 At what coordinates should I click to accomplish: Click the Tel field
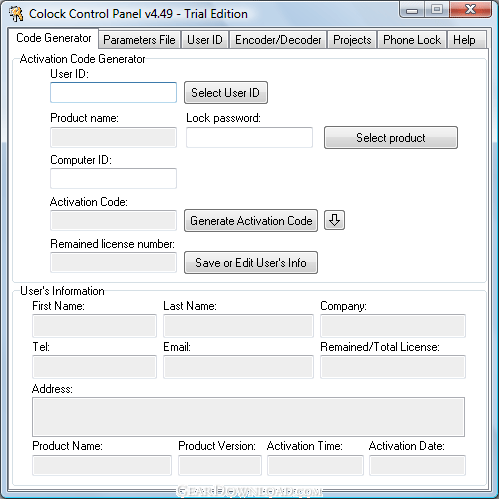(x=94, y=367)
